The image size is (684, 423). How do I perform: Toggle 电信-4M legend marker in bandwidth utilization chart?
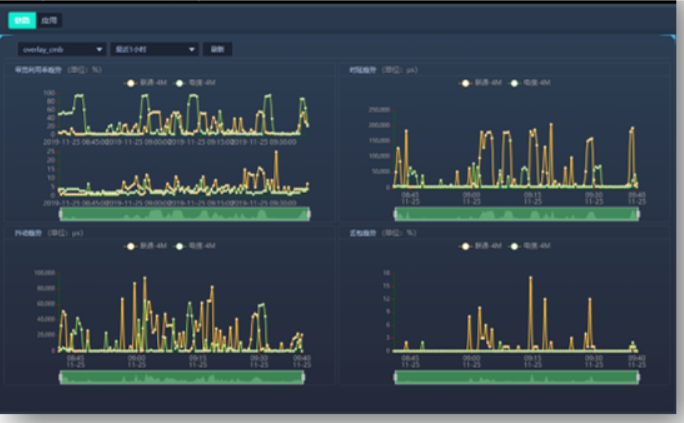click(x=179, y=82)
